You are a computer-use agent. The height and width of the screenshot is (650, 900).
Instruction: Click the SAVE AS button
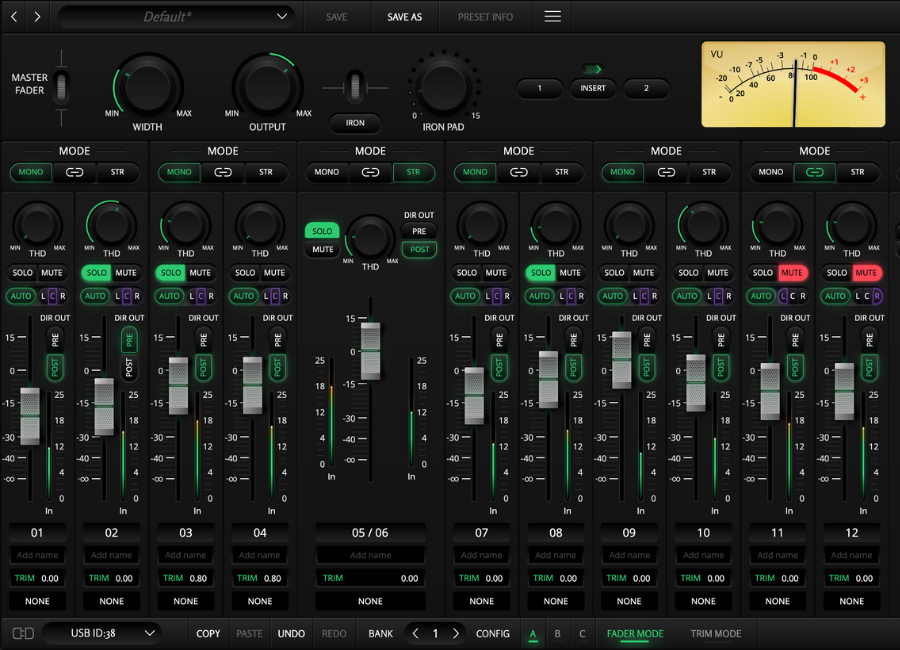coord(404,17)
